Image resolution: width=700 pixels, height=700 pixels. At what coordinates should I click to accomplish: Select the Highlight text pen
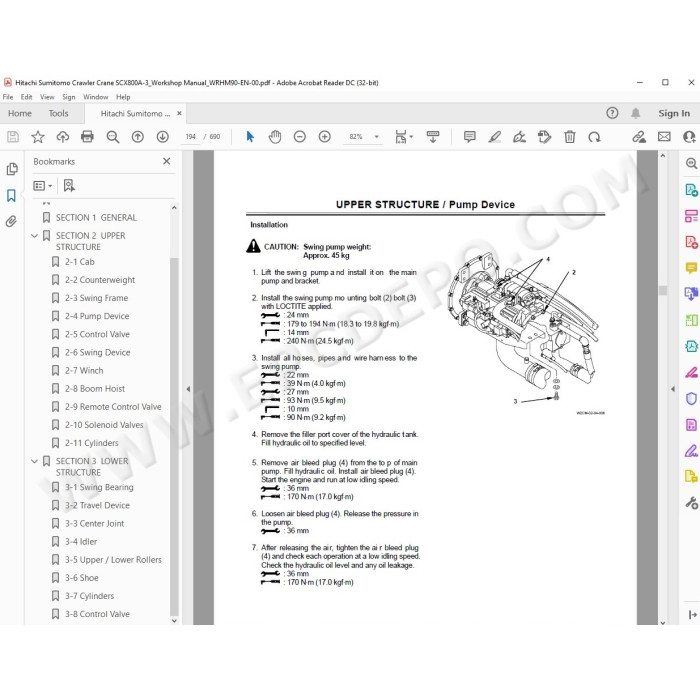coord(495,137)
